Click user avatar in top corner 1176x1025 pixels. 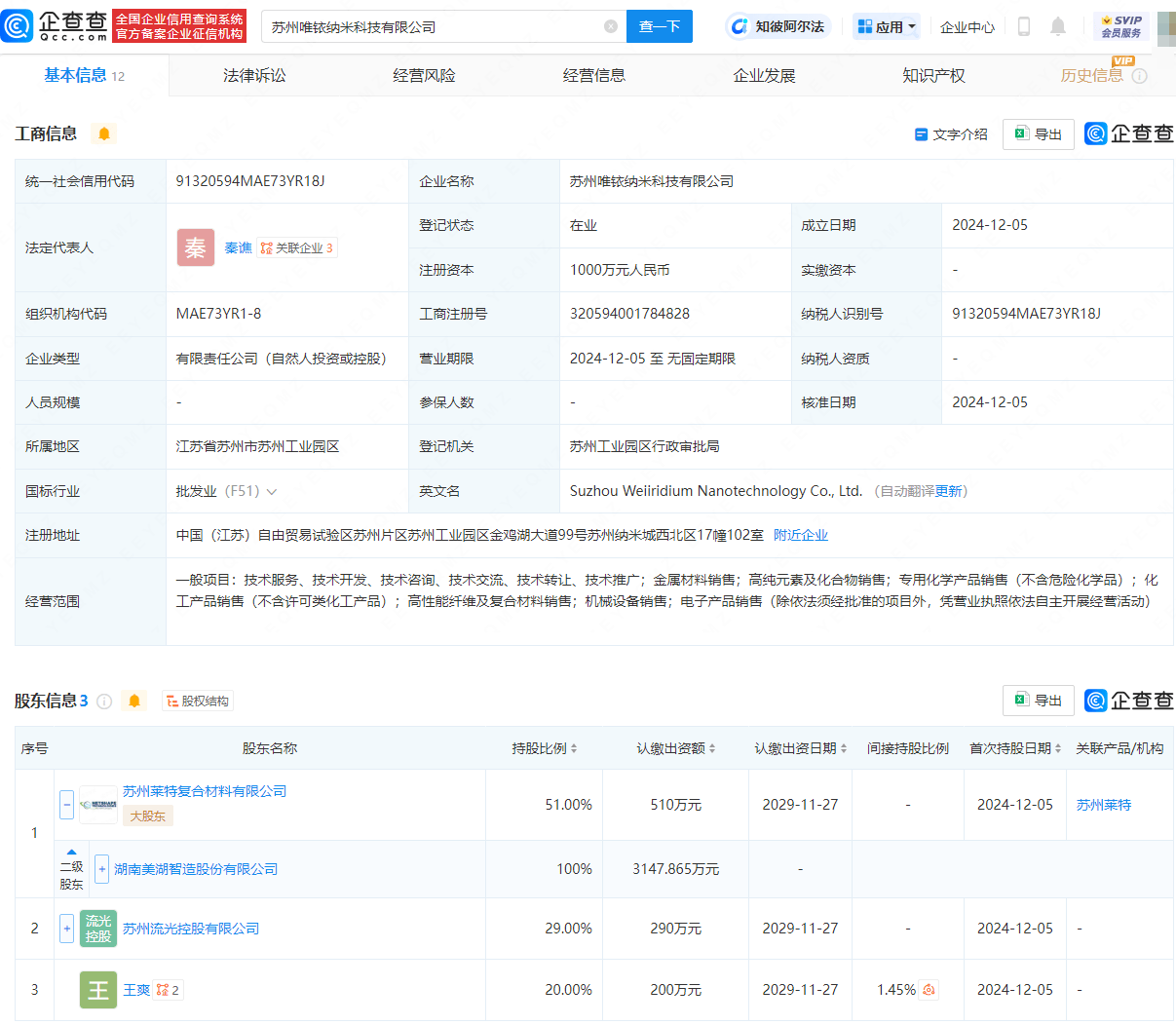1166,26
